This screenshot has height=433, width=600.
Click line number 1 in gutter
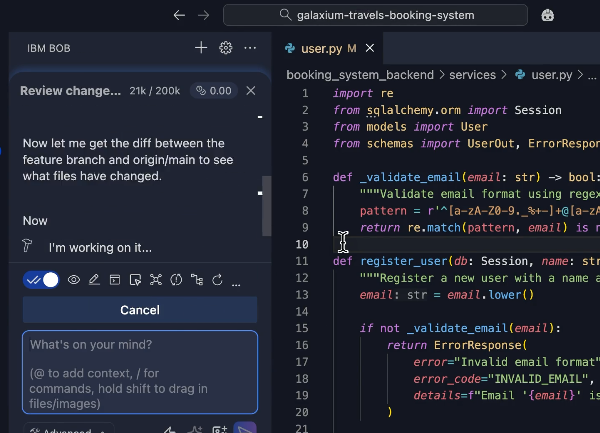[x=305, y=93]
